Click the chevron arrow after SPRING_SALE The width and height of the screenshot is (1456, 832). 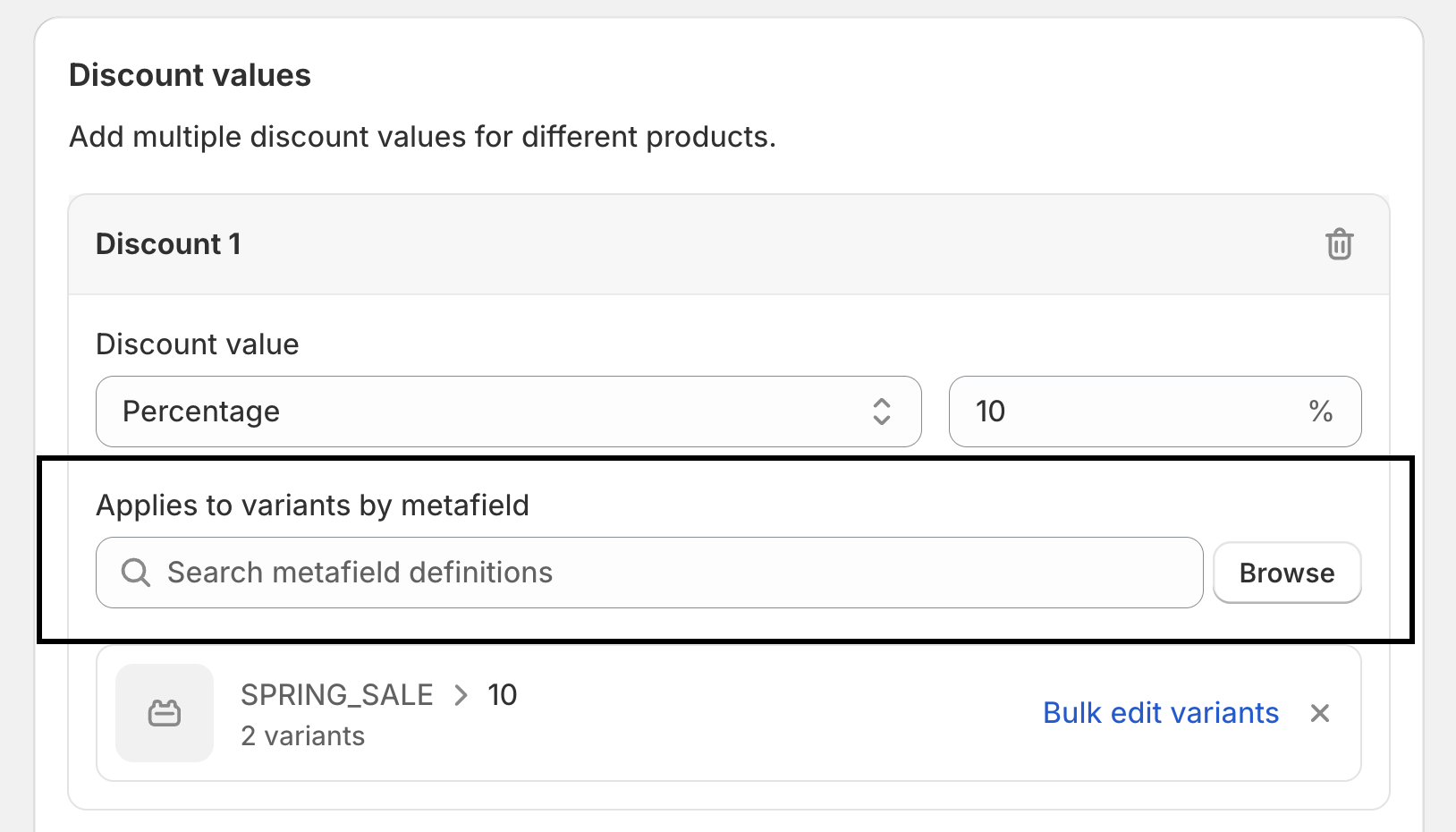coord(461,695)
